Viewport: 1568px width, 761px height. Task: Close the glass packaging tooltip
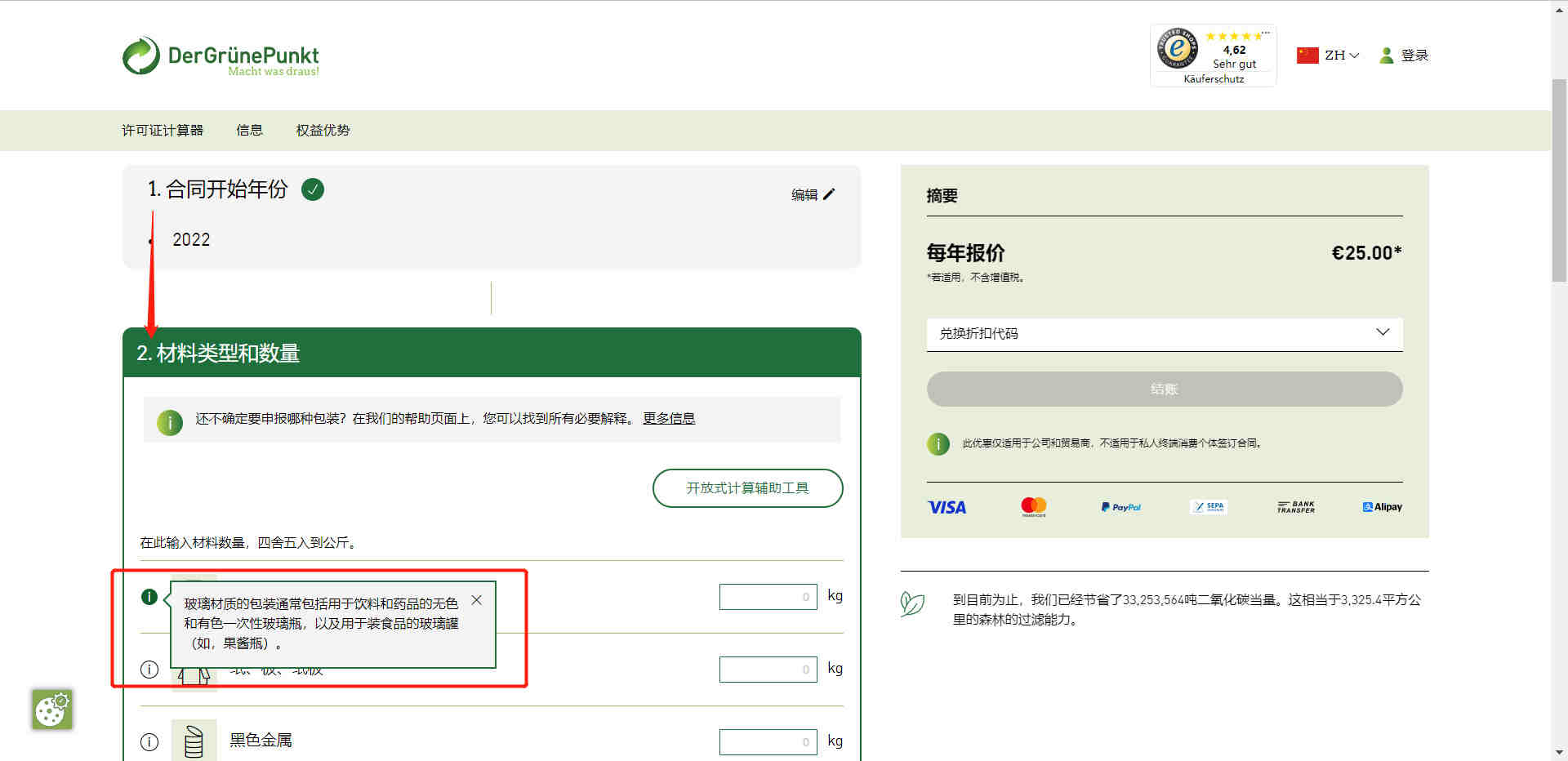(x=477, y=600)
